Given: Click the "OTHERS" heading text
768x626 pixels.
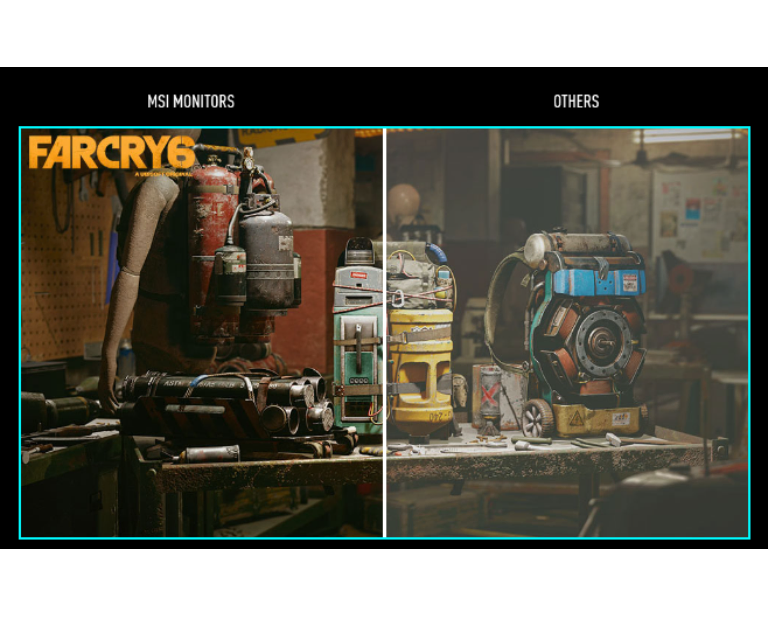Looking at the screenshot, I should tap(576, 101).
